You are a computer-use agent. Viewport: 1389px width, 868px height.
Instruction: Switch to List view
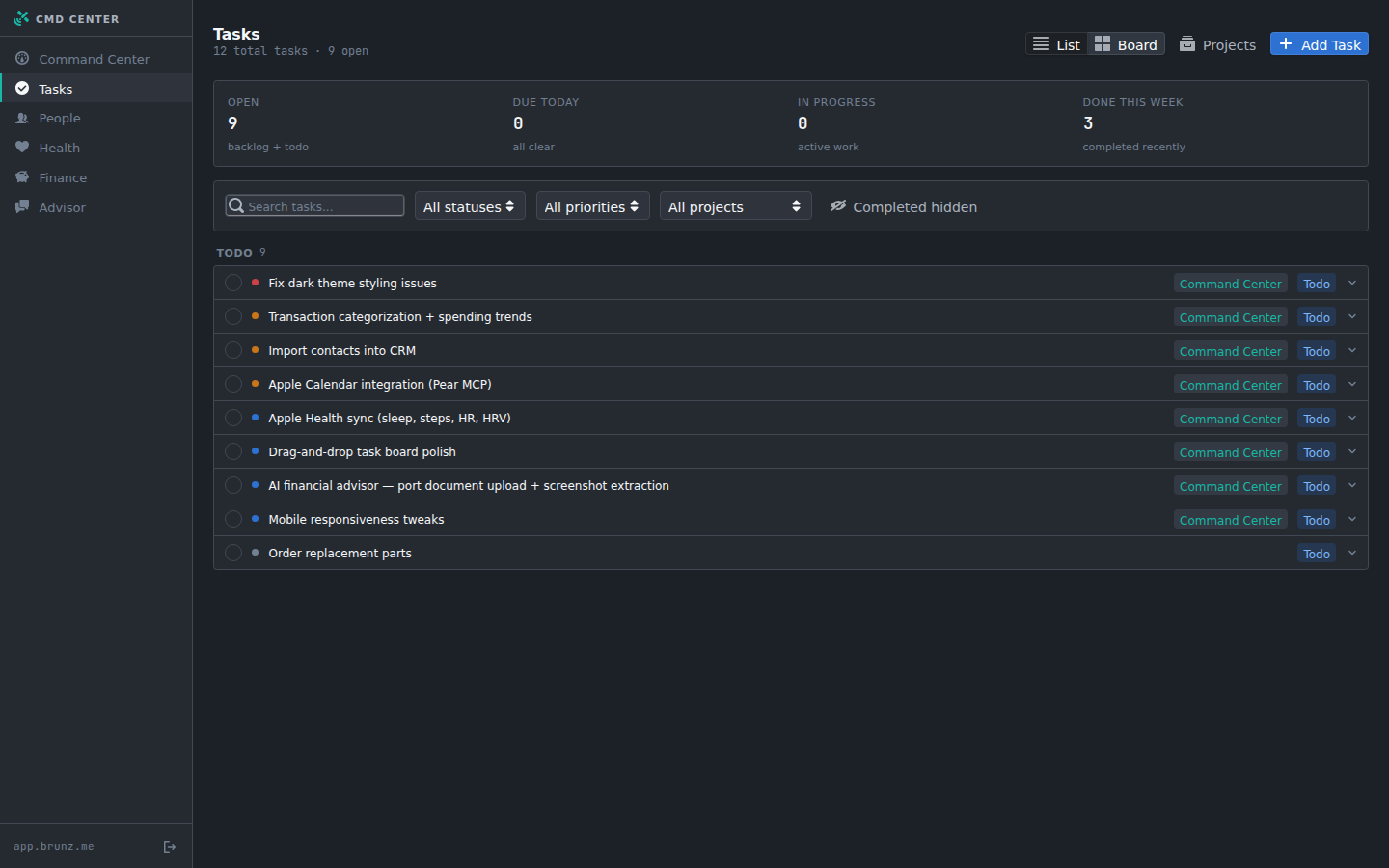tap(1056, 44)
